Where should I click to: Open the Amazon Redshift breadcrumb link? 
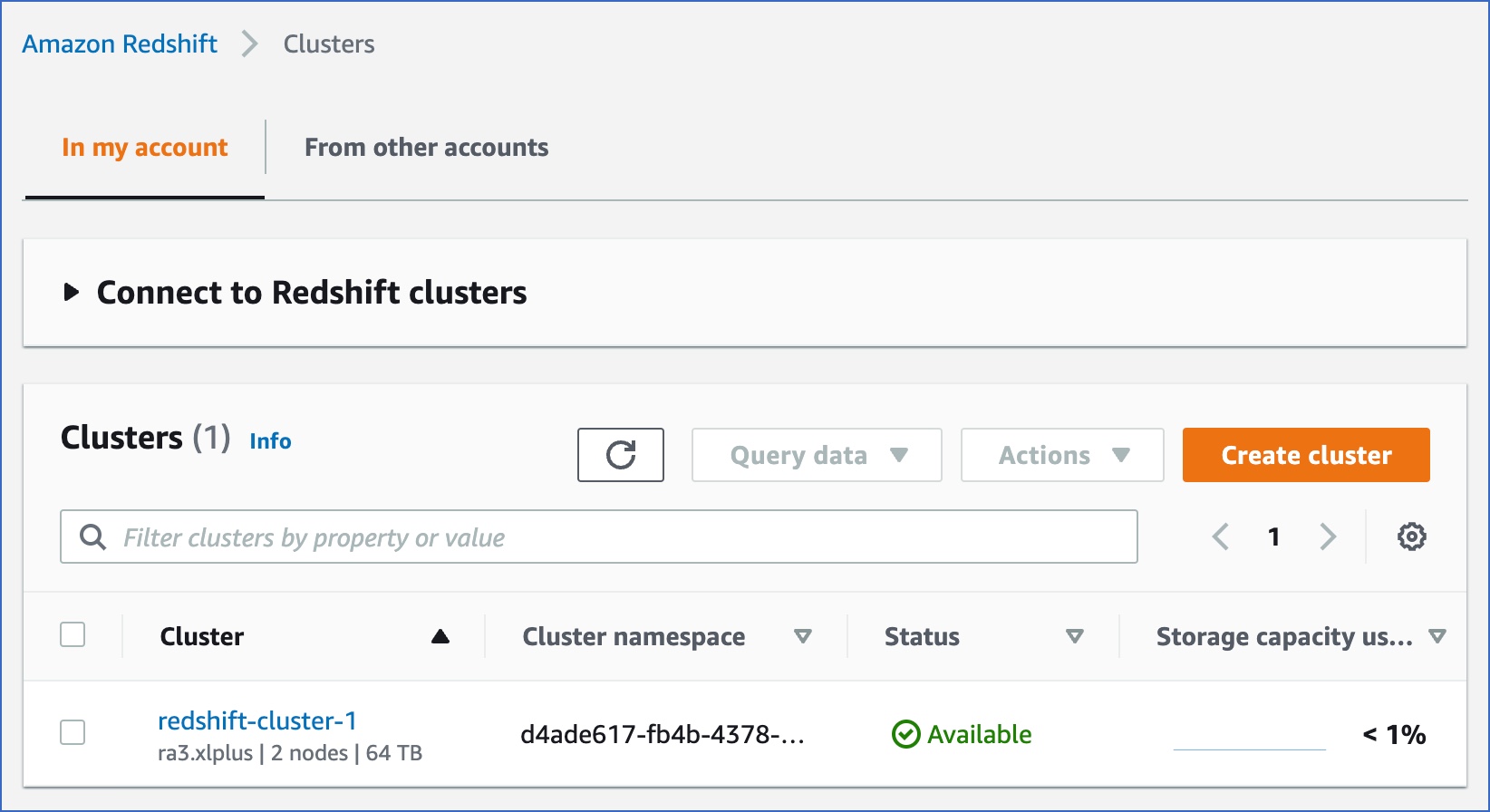[x=120, y=43]
